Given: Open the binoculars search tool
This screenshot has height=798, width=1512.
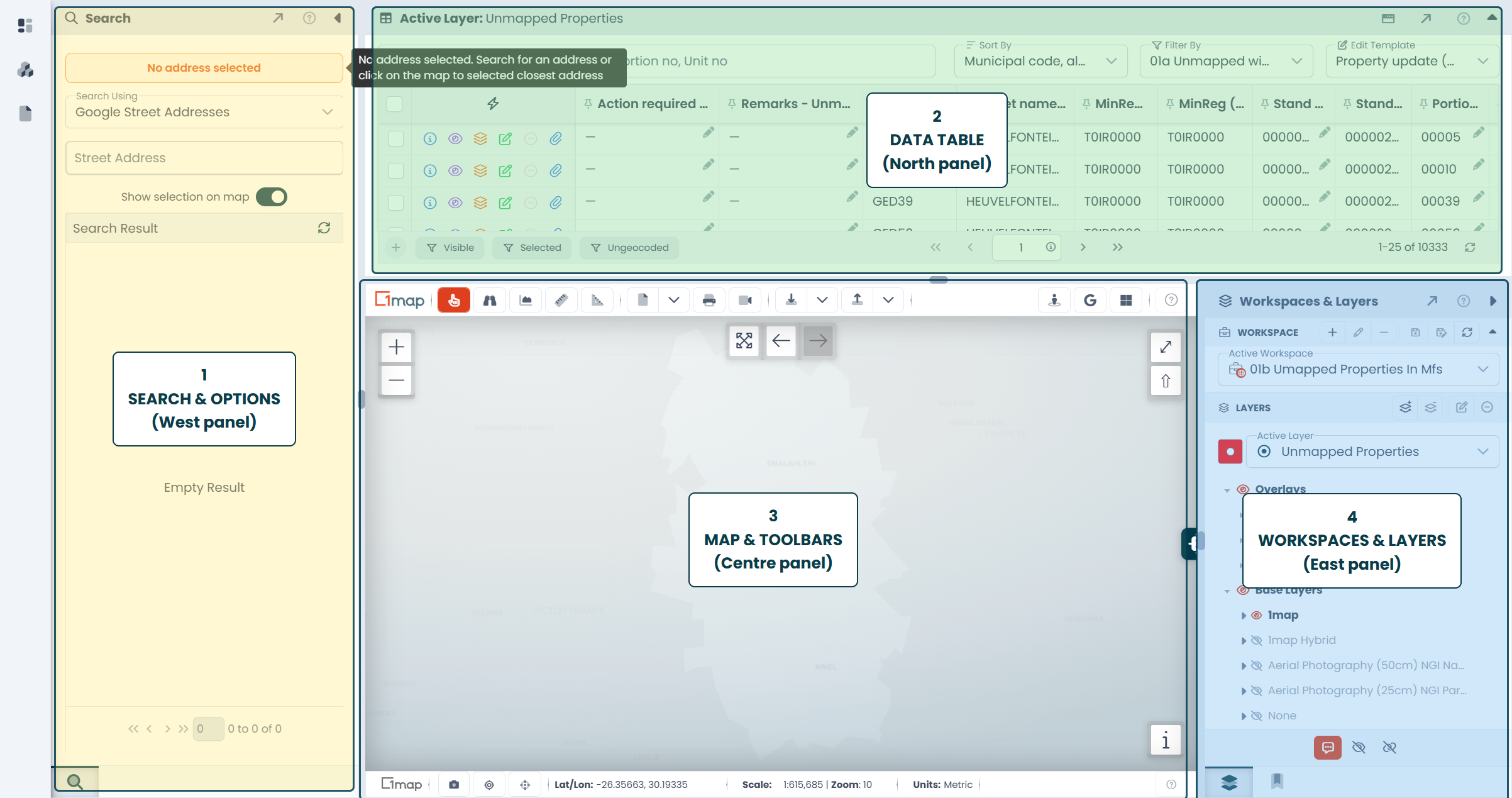Looking at the screenshot, I should 490,301.
